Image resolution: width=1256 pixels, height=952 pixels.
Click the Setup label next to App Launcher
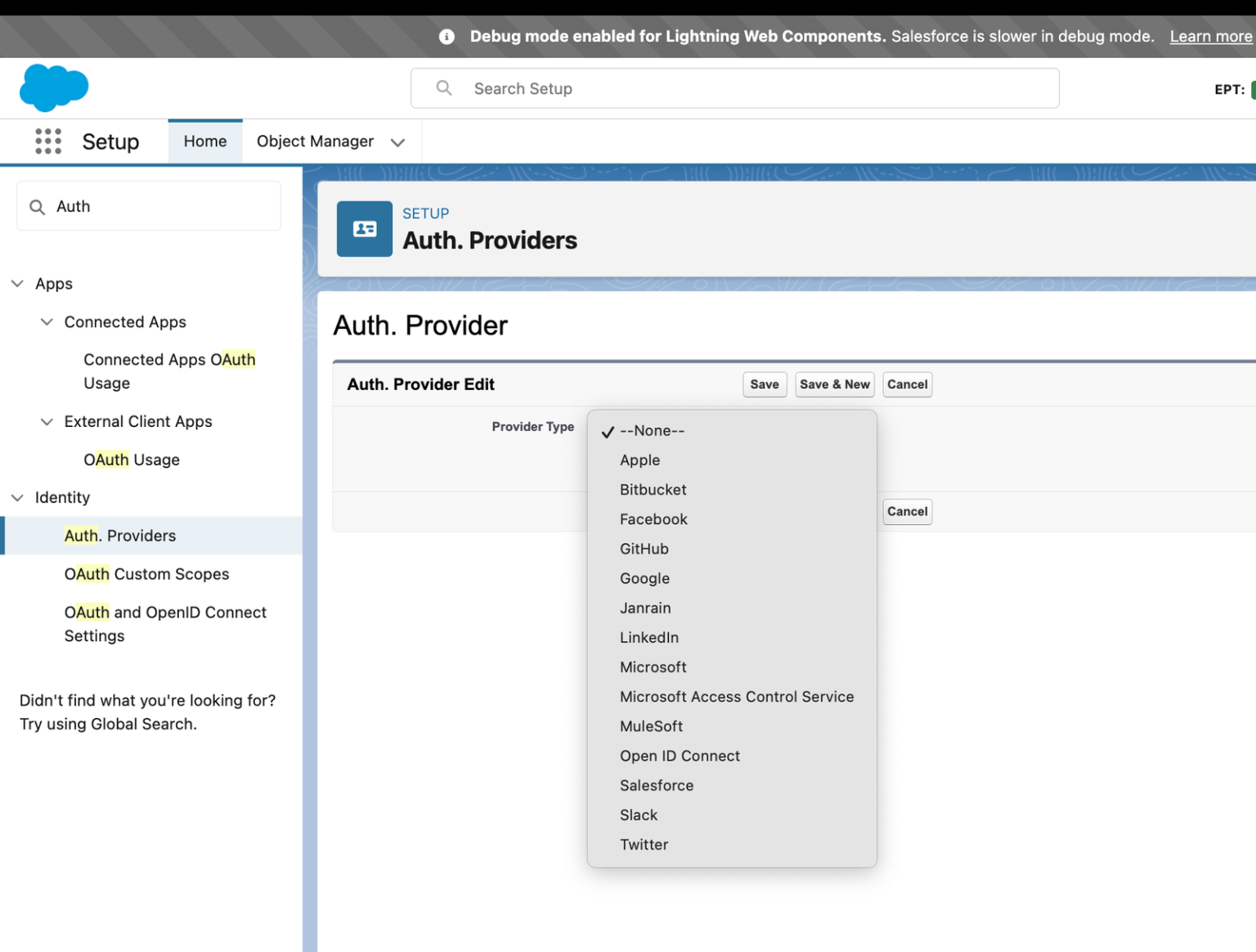[110, 141]
